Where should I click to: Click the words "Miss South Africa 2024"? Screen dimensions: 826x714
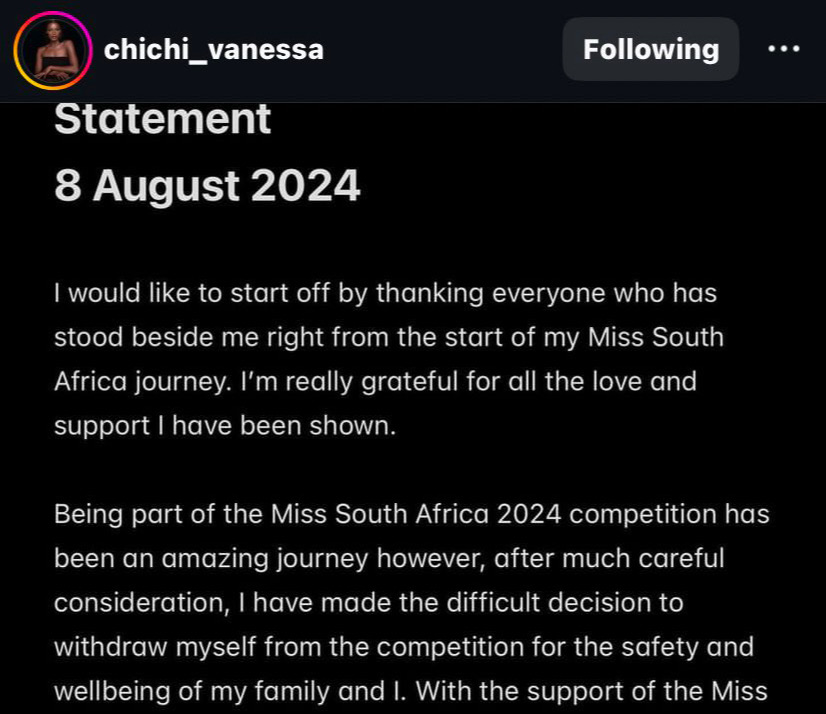(x=416, y=514)
